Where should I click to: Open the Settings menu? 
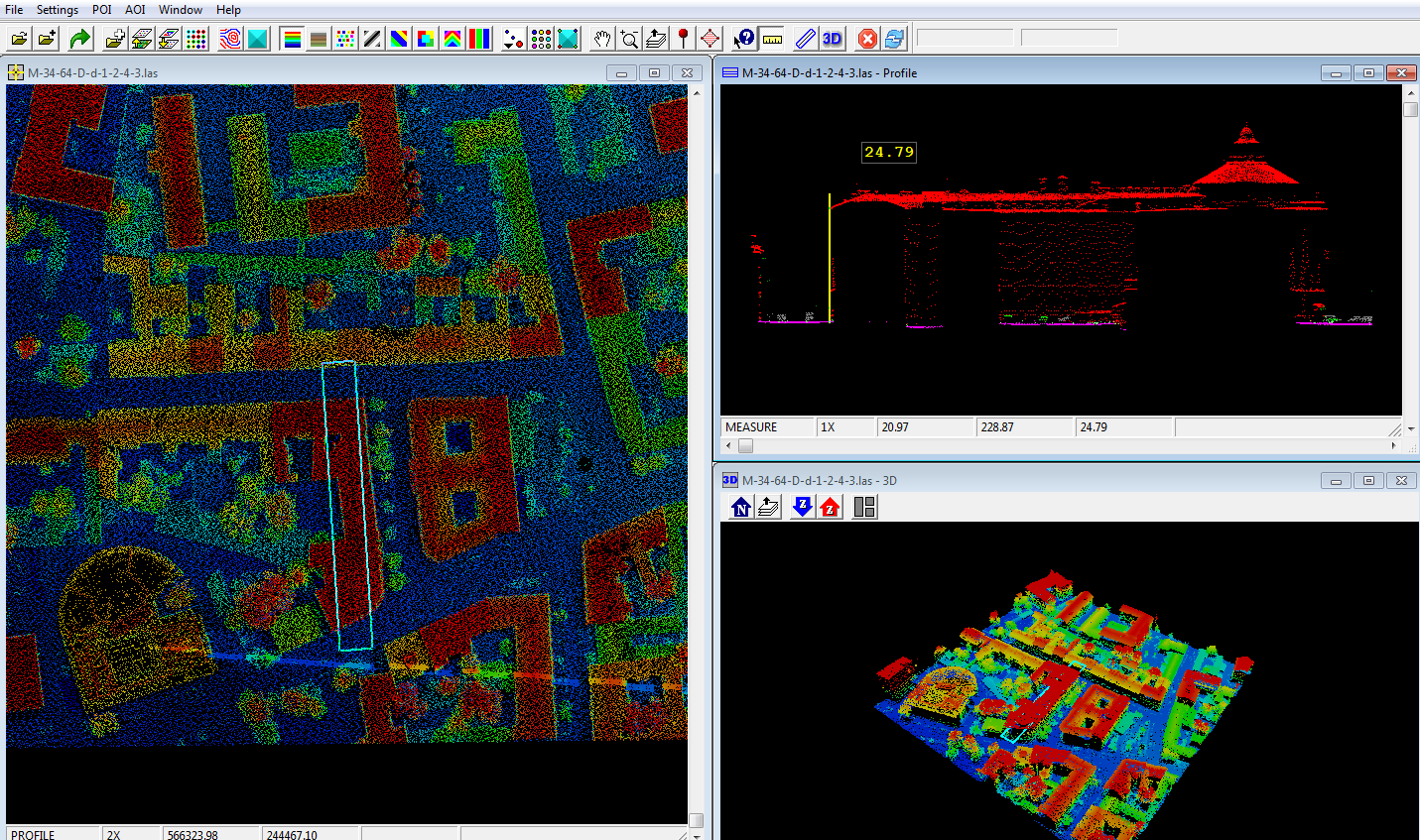coord(58,10)
